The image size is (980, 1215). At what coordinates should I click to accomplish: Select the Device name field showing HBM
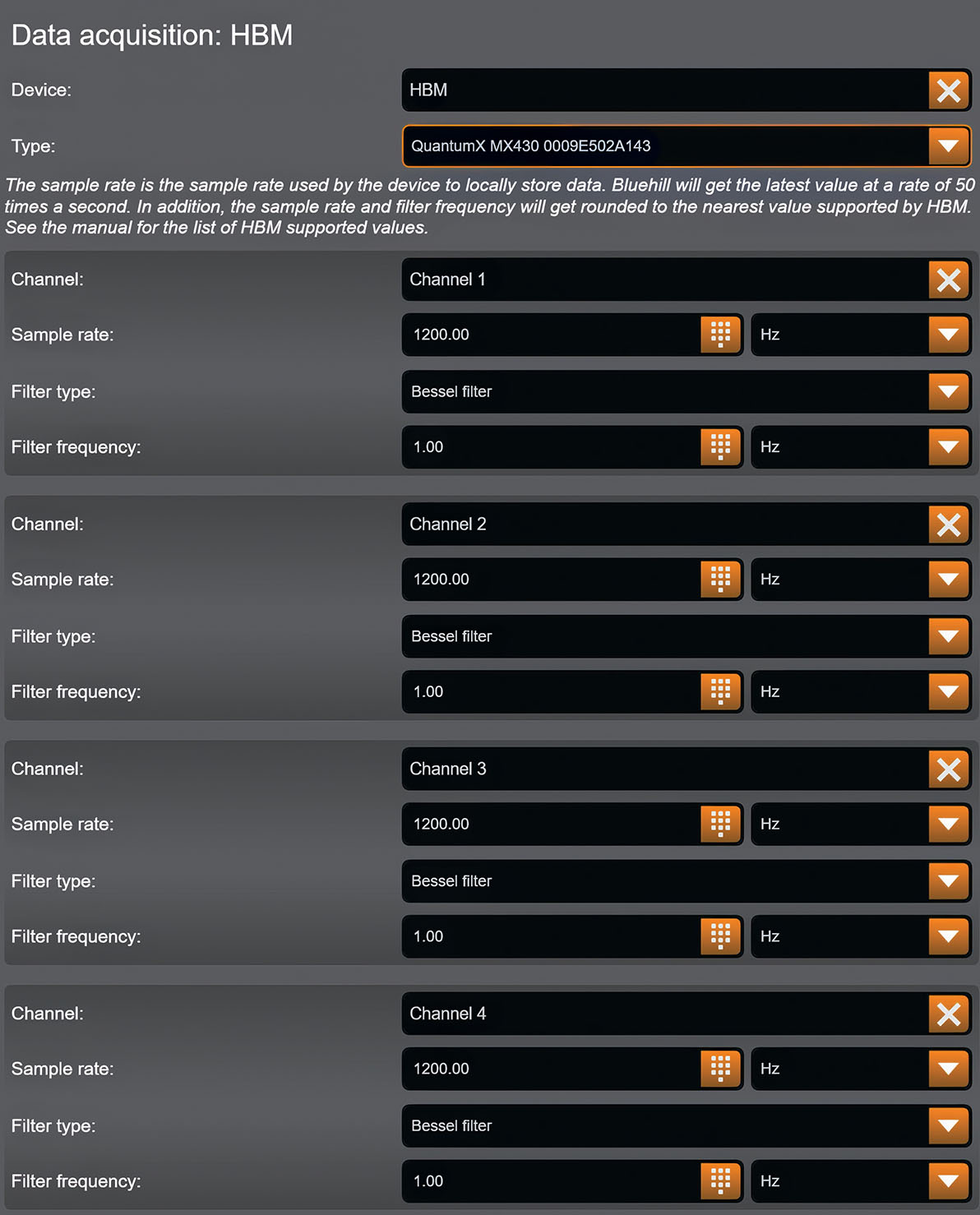click(x=576, y=90)
